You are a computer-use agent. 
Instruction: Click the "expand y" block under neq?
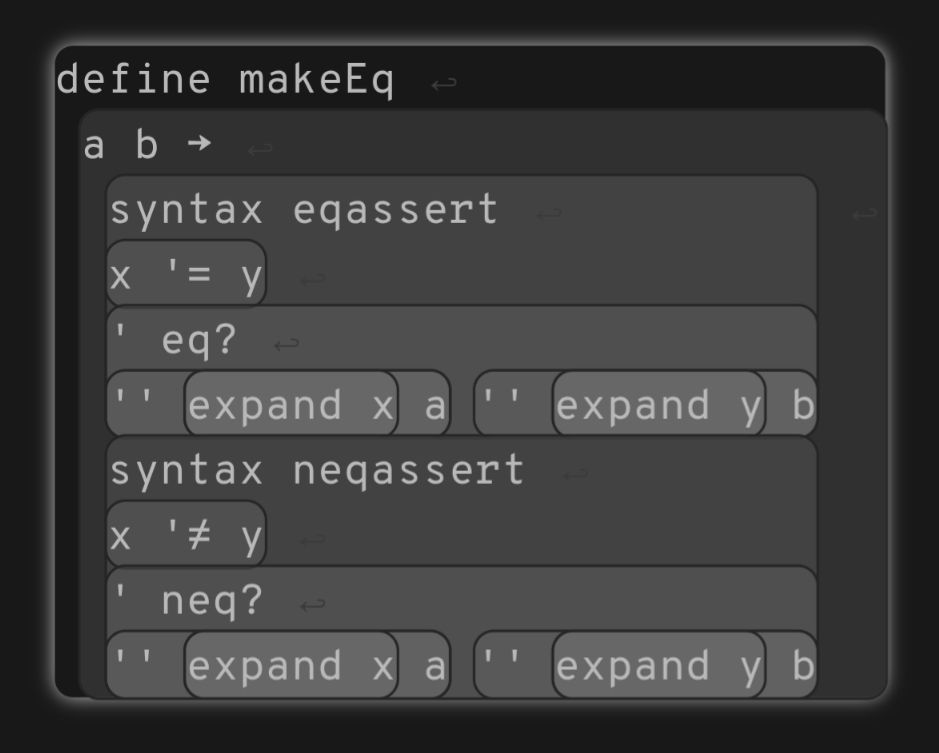658,666
